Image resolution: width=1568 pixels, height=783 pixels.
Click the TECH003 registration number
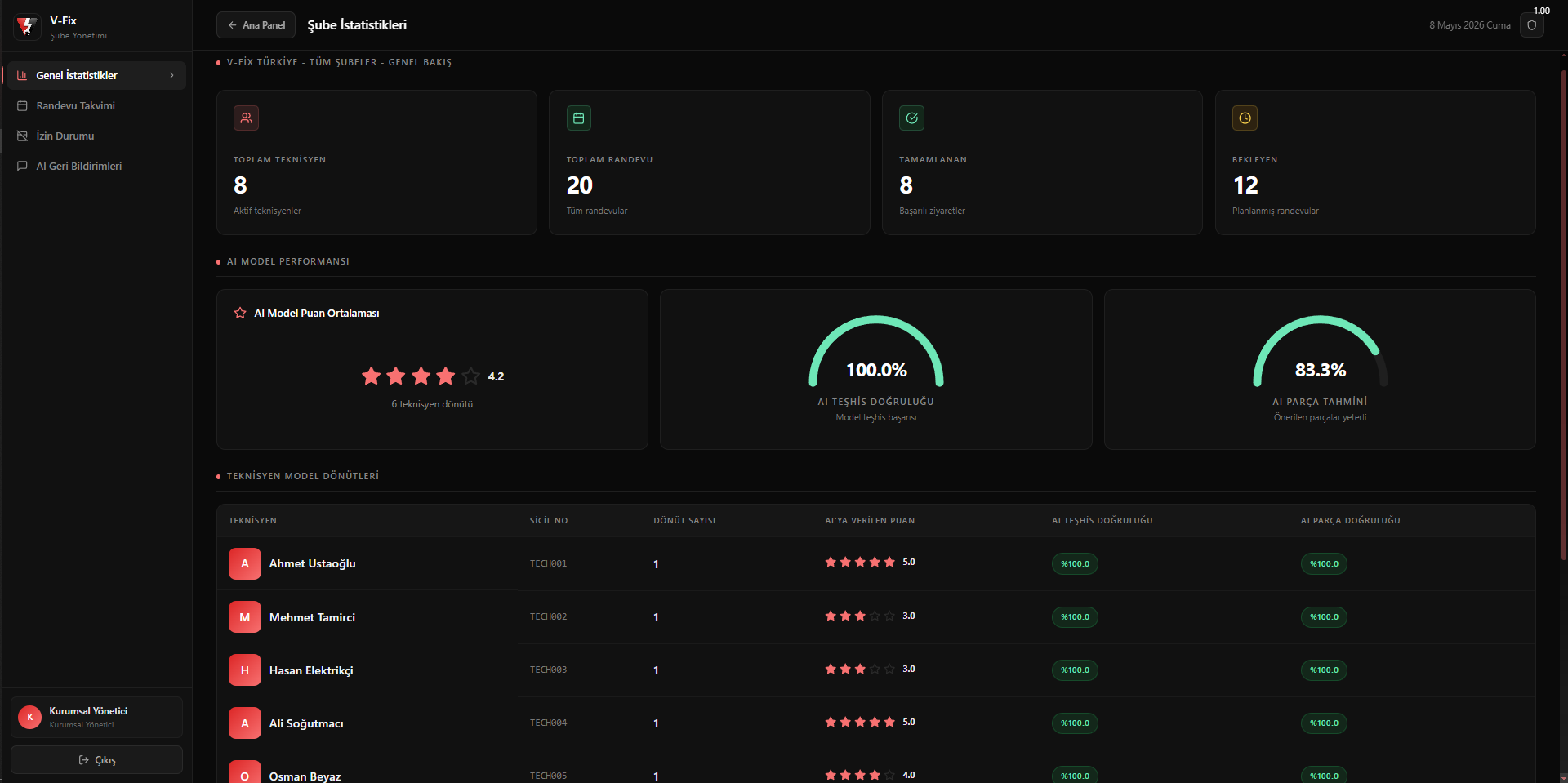548,670
